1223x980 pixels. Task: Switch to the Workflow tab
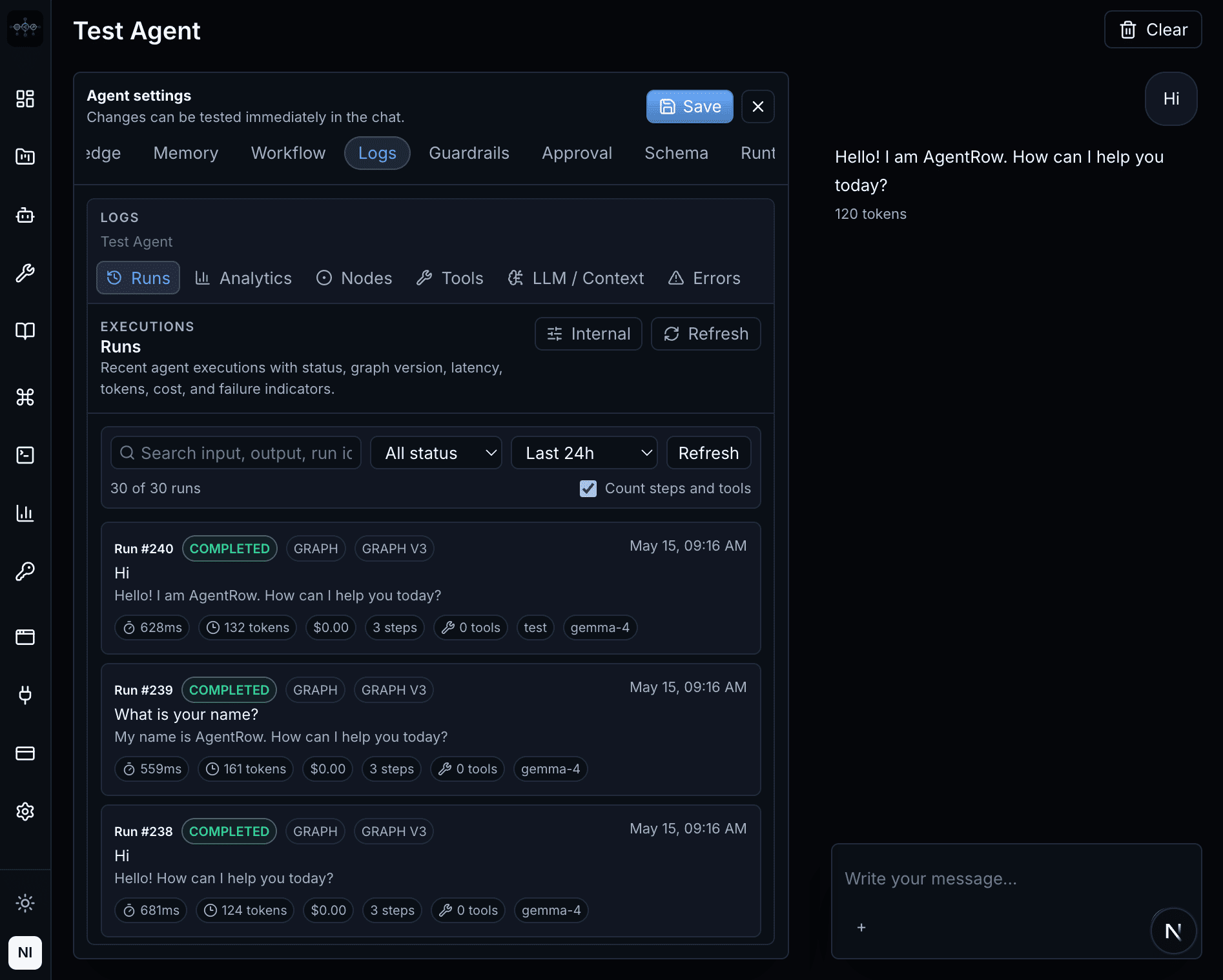click(x=288, y=153)
